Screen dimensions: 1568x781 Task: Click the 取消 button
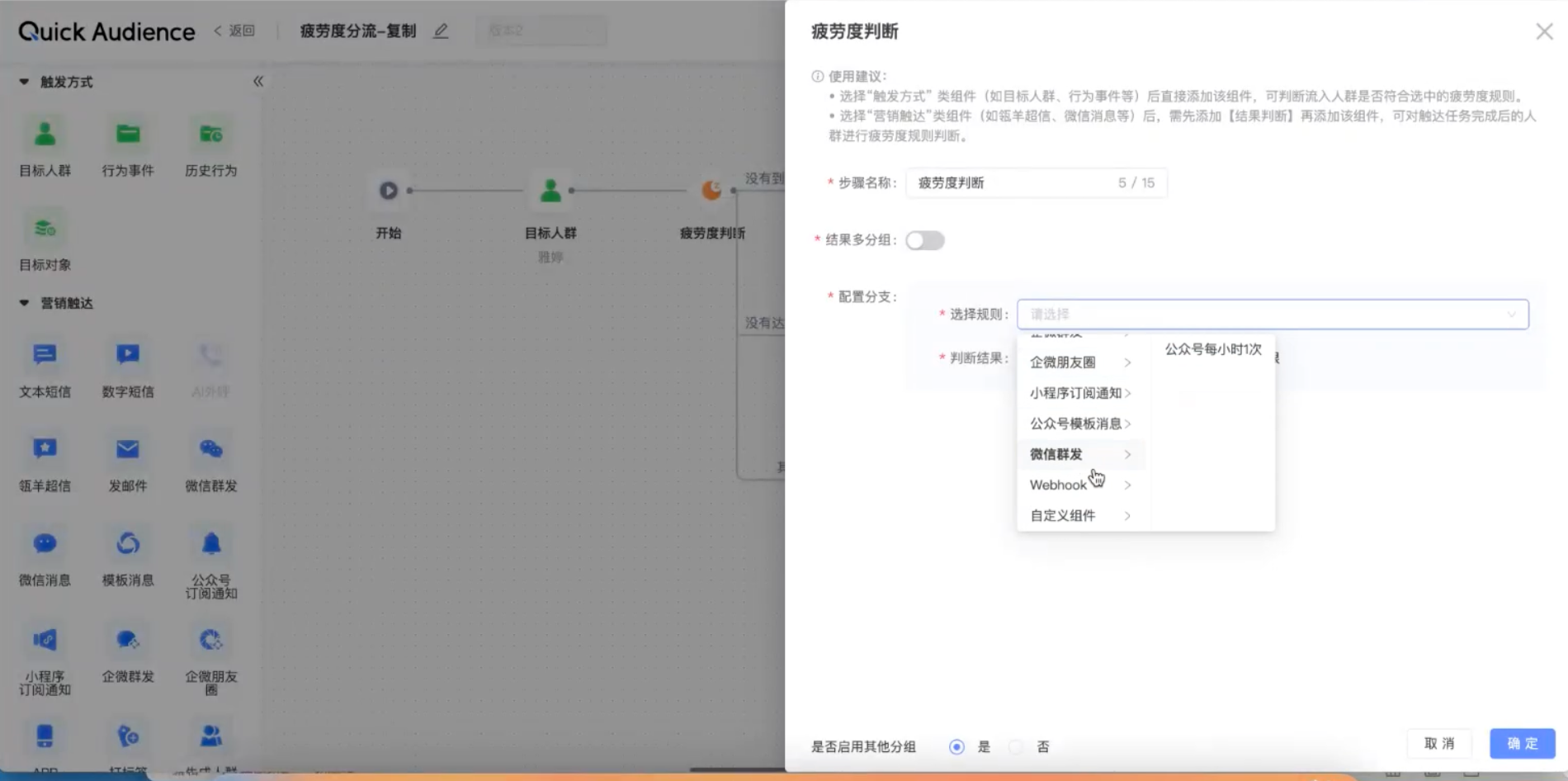coord(1440,744)
